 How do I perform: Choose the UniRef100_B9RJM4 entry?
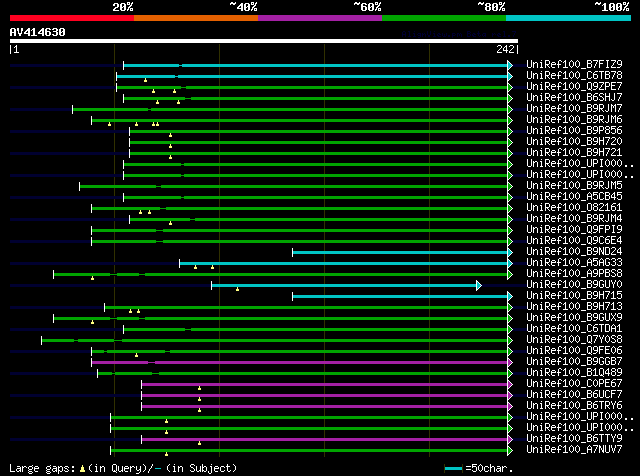point(574,219)
